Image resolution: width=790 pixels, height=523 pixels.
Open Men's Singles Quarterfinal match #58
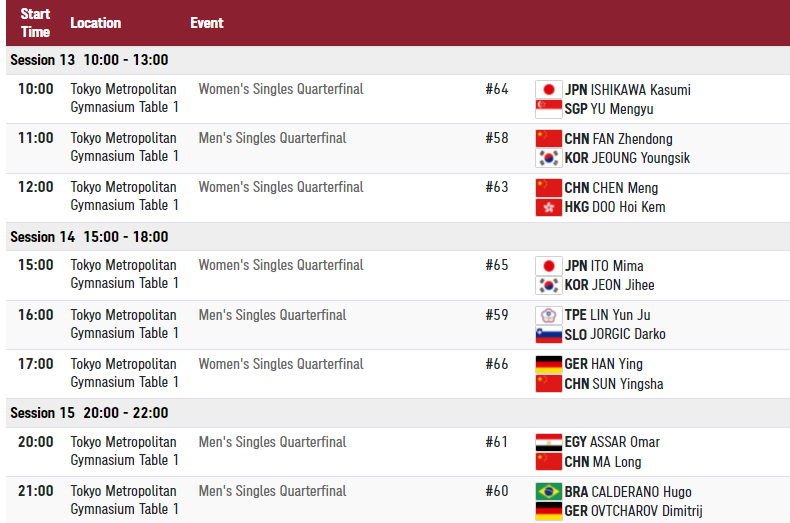point(272,138)
